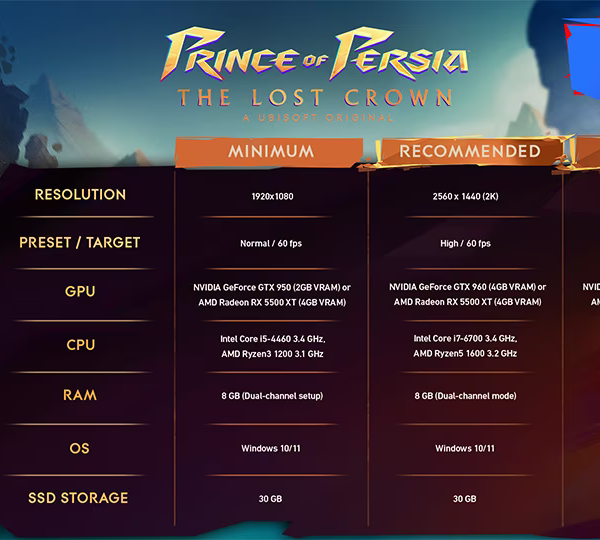Click the Prince of Persia logo

(315, 54)
